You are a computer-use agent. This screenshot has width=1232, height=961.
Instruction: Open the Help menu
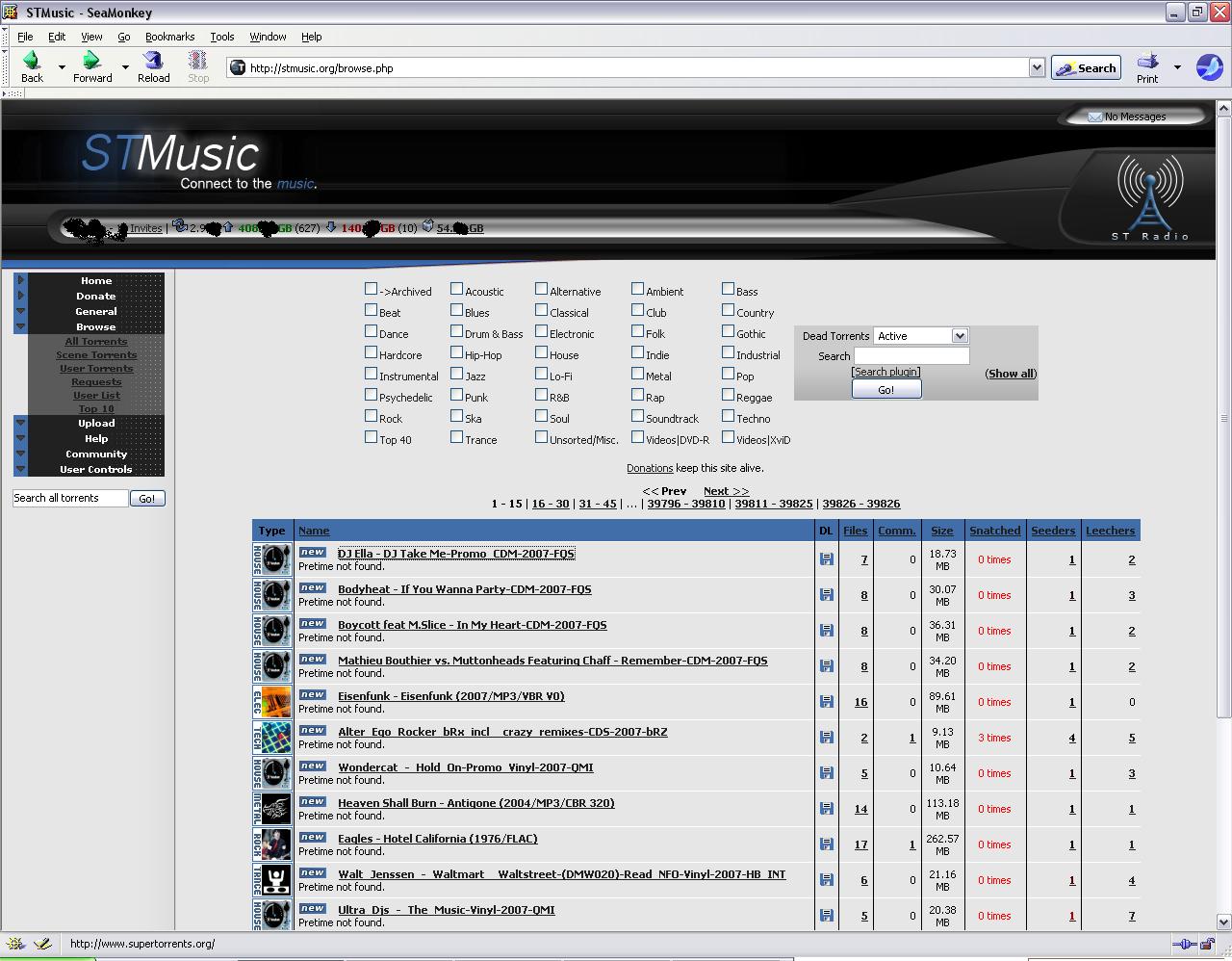(x=311, y=37)
